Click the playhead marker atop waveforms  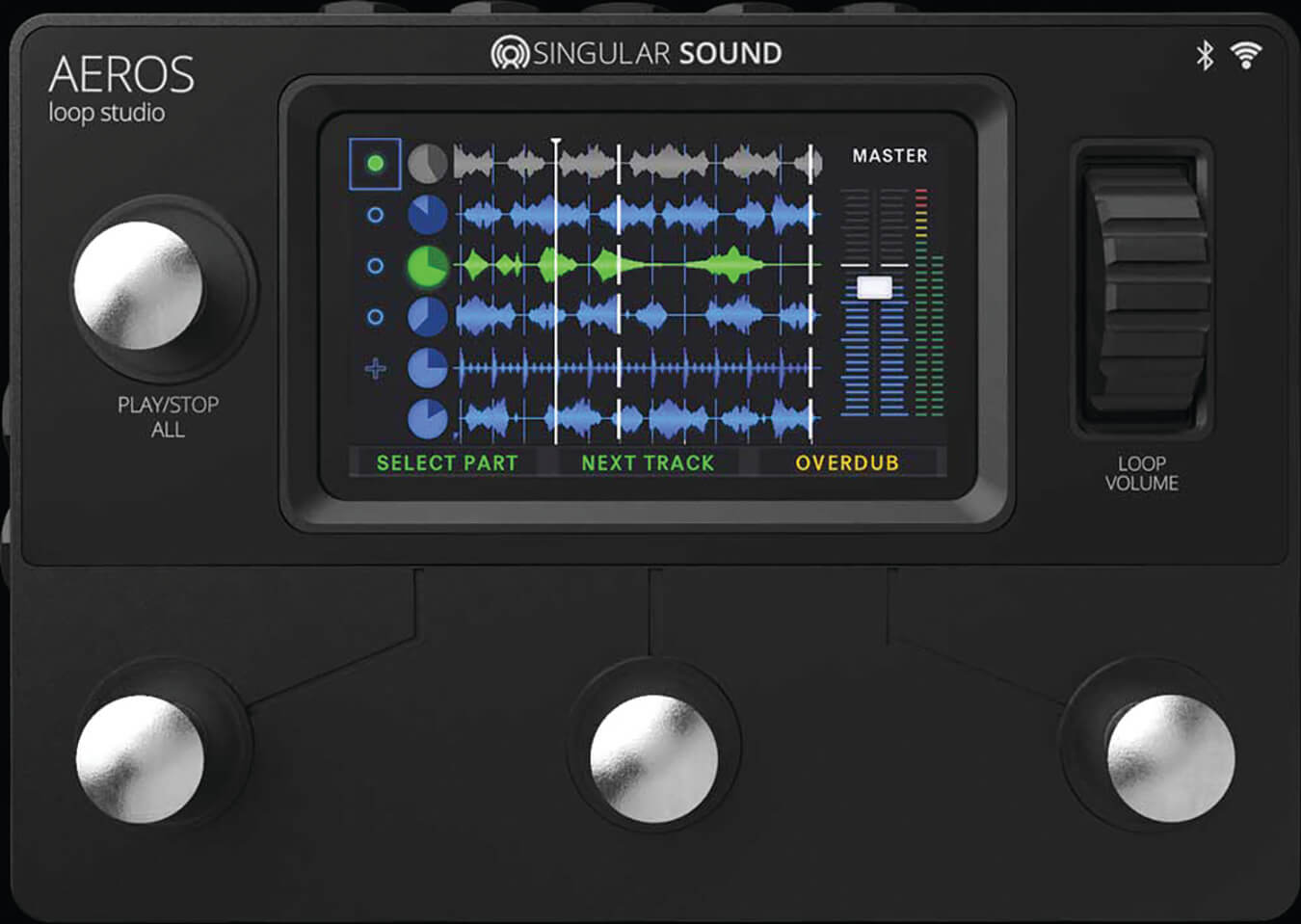click(556, 144)
